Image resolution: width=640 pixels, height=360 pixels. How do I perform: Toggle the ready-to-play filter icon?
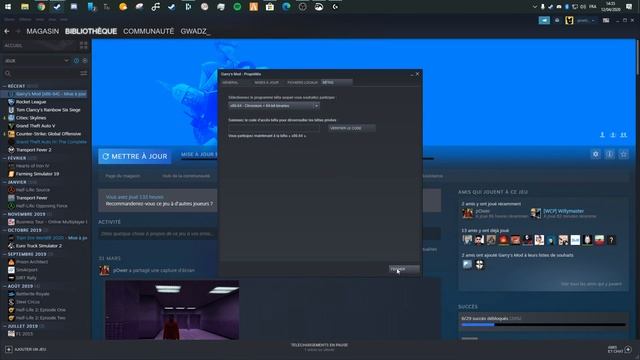84,60
